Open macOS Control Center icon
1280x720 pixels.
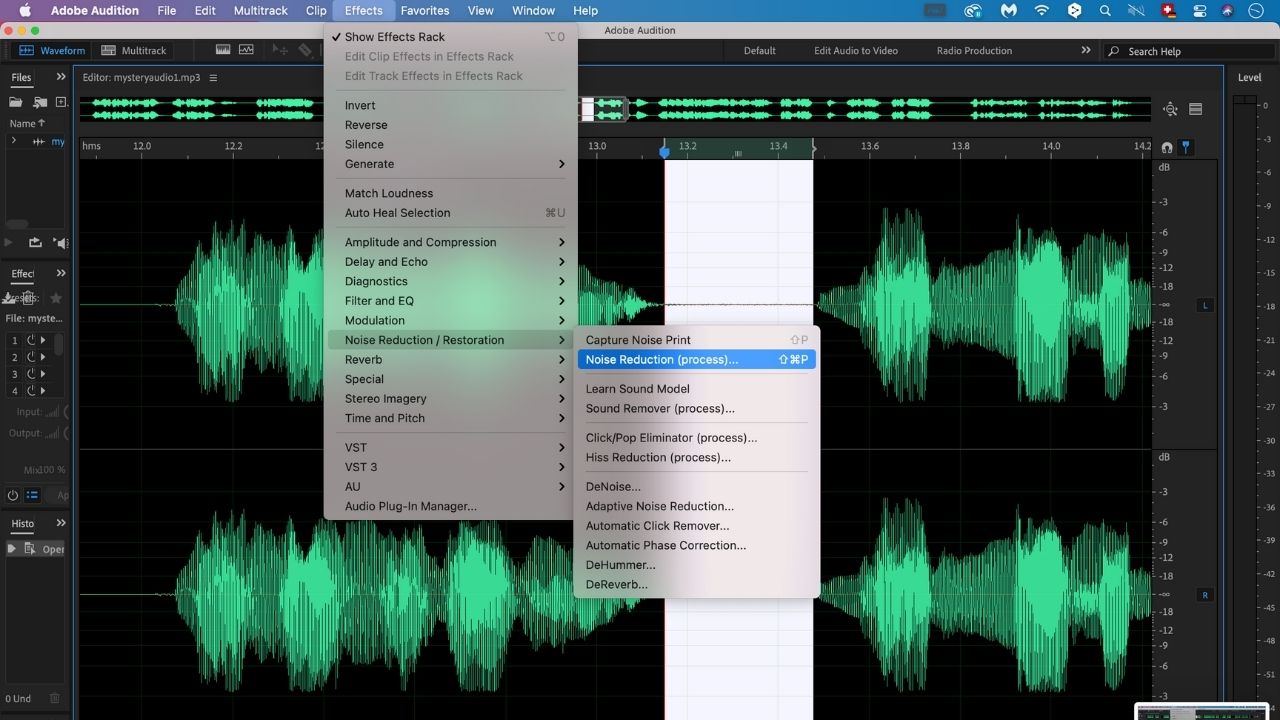point(1200,11)
